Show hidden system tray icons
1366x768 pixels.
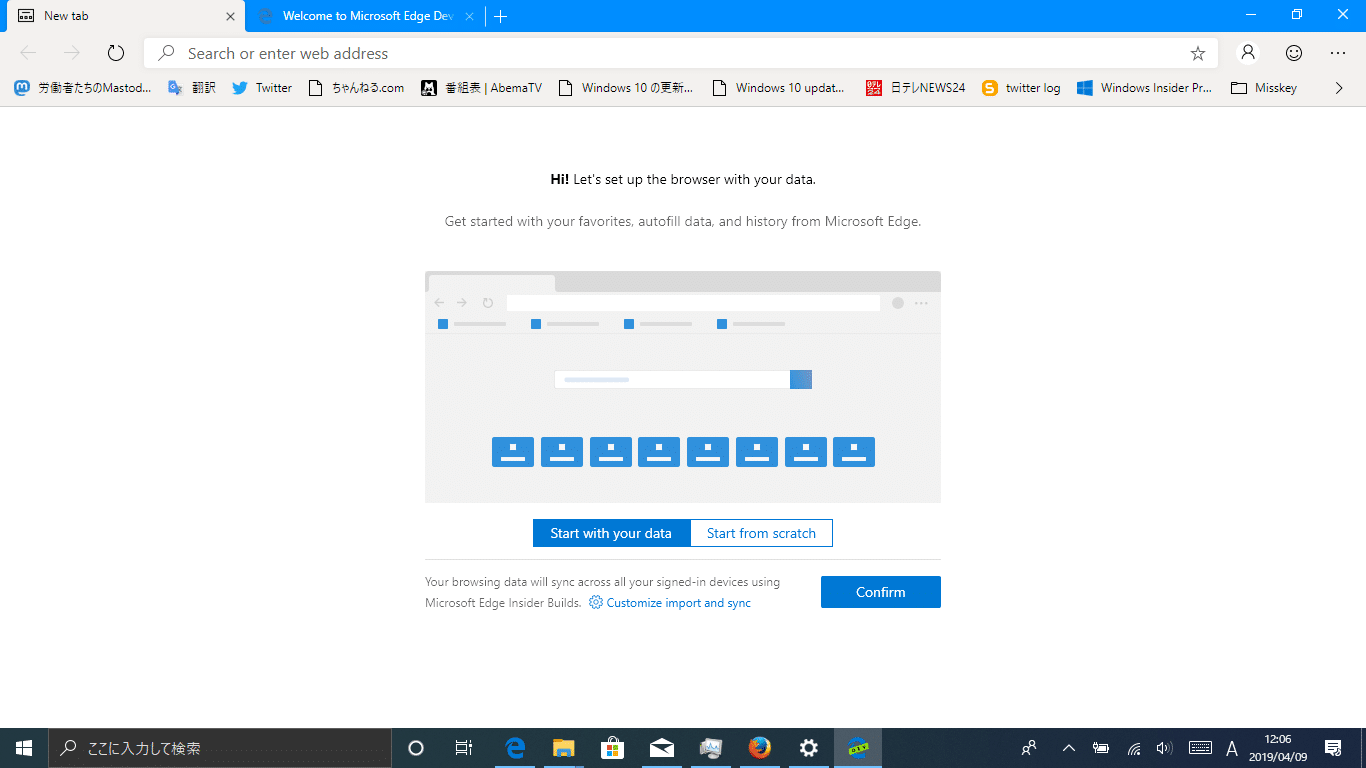(1068, 748)
